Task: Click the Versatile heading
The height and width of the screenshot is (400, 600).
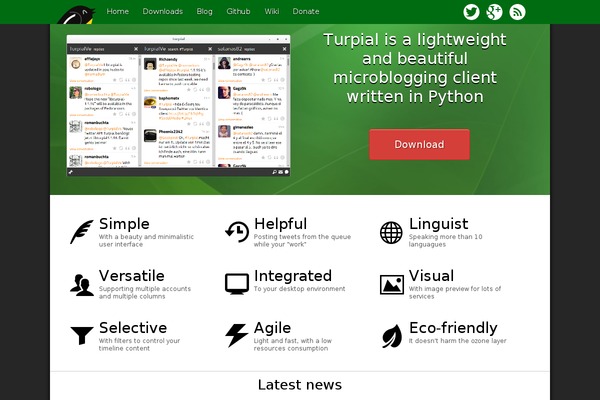Action: coord(132,276)
